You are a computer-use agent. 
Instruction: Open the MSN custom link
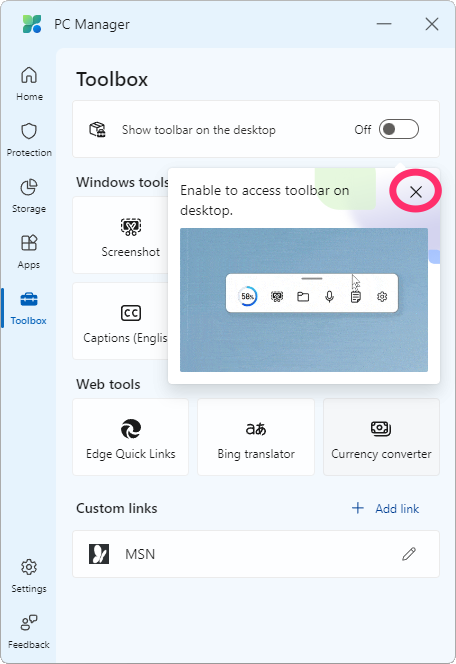coord(256,554)
